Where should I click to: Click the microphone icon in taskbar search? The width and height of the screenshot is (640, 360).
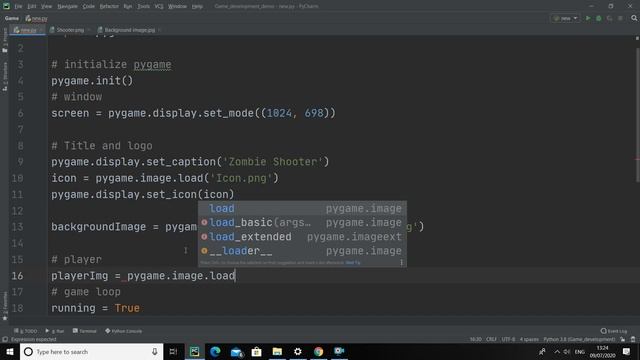tap(155, 352)
